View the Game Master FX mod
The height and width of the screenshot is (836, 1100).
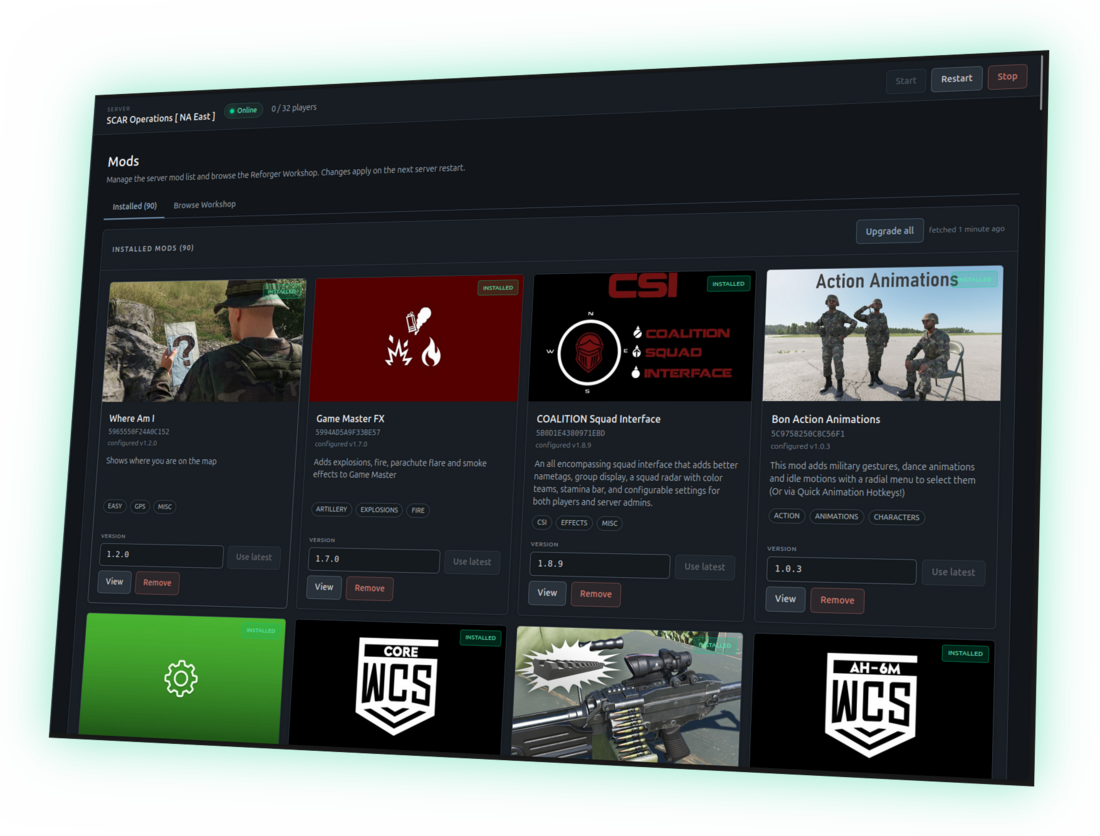coord(323,587)
